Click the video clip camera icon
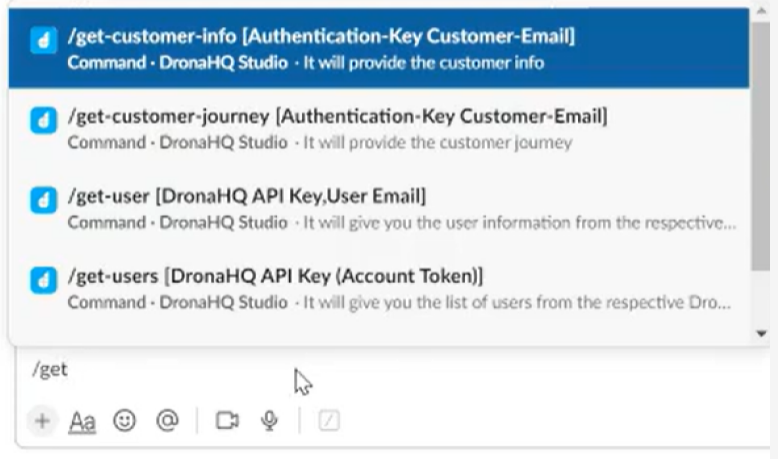 point(228,422)
